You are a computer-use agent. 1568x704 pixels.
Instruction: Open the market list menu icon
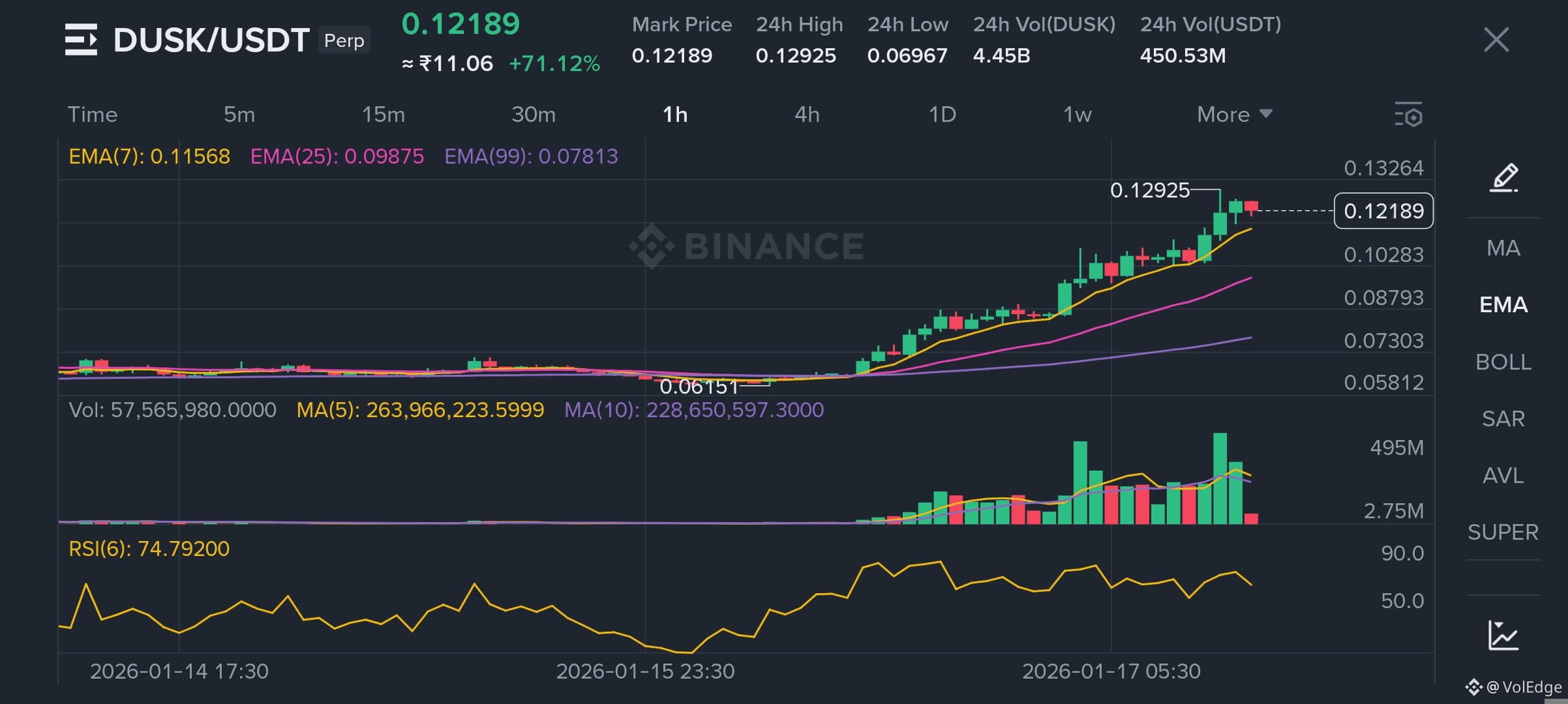81,40
